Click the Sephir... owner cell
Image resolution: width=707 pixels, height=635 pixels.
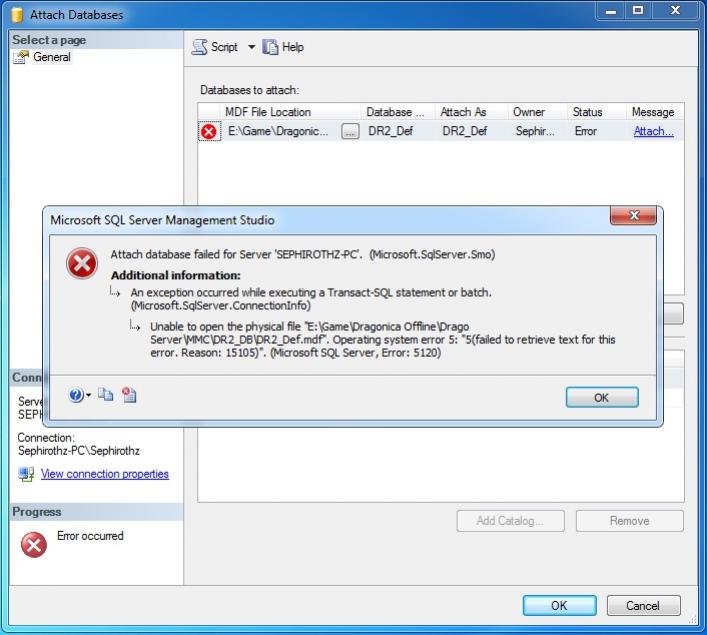point(535,131)
